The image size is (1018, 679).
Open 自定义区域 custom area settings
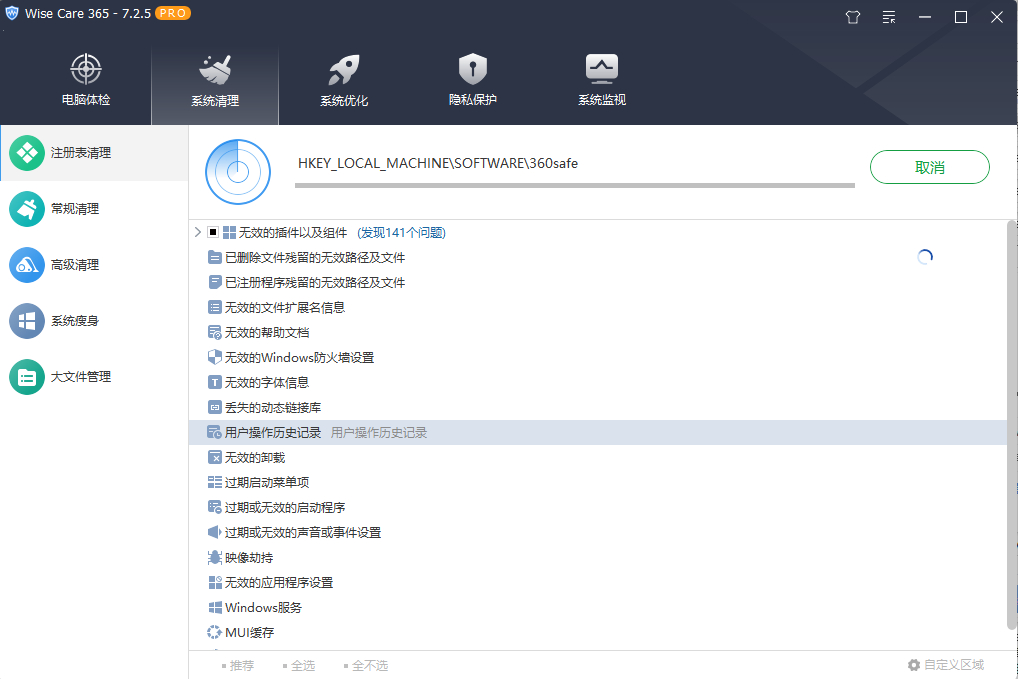click(x=946, y=665)
